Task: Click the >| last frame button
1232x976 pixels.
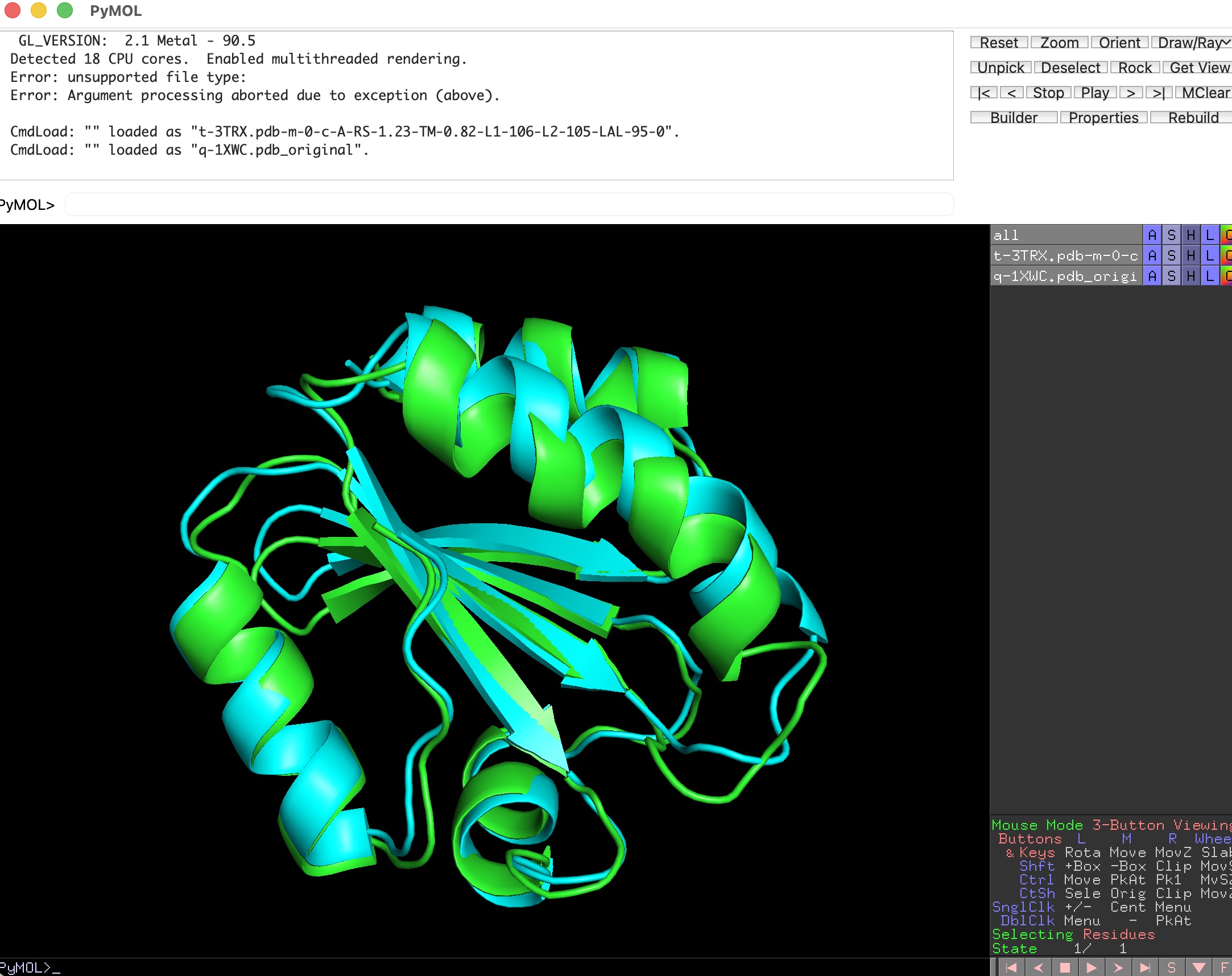Action: 1159,93
